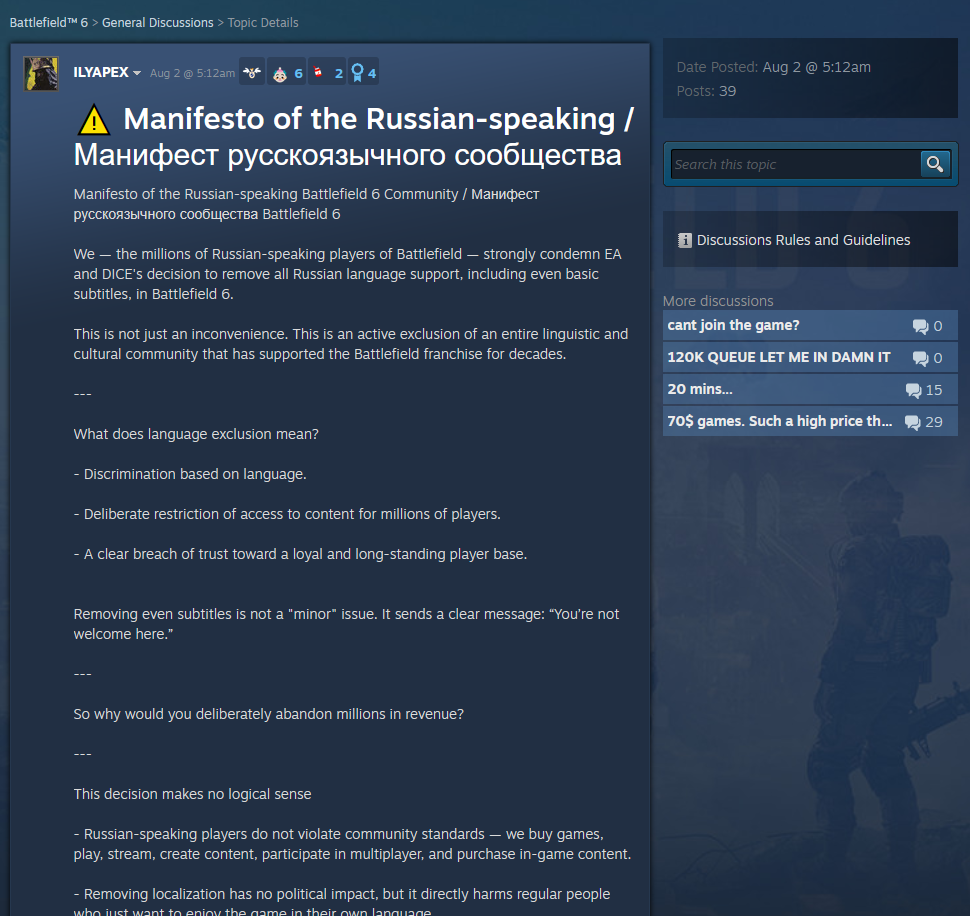
Task: Click comment icon on 'cant join the game?' row
Action: tap(921, 326)
